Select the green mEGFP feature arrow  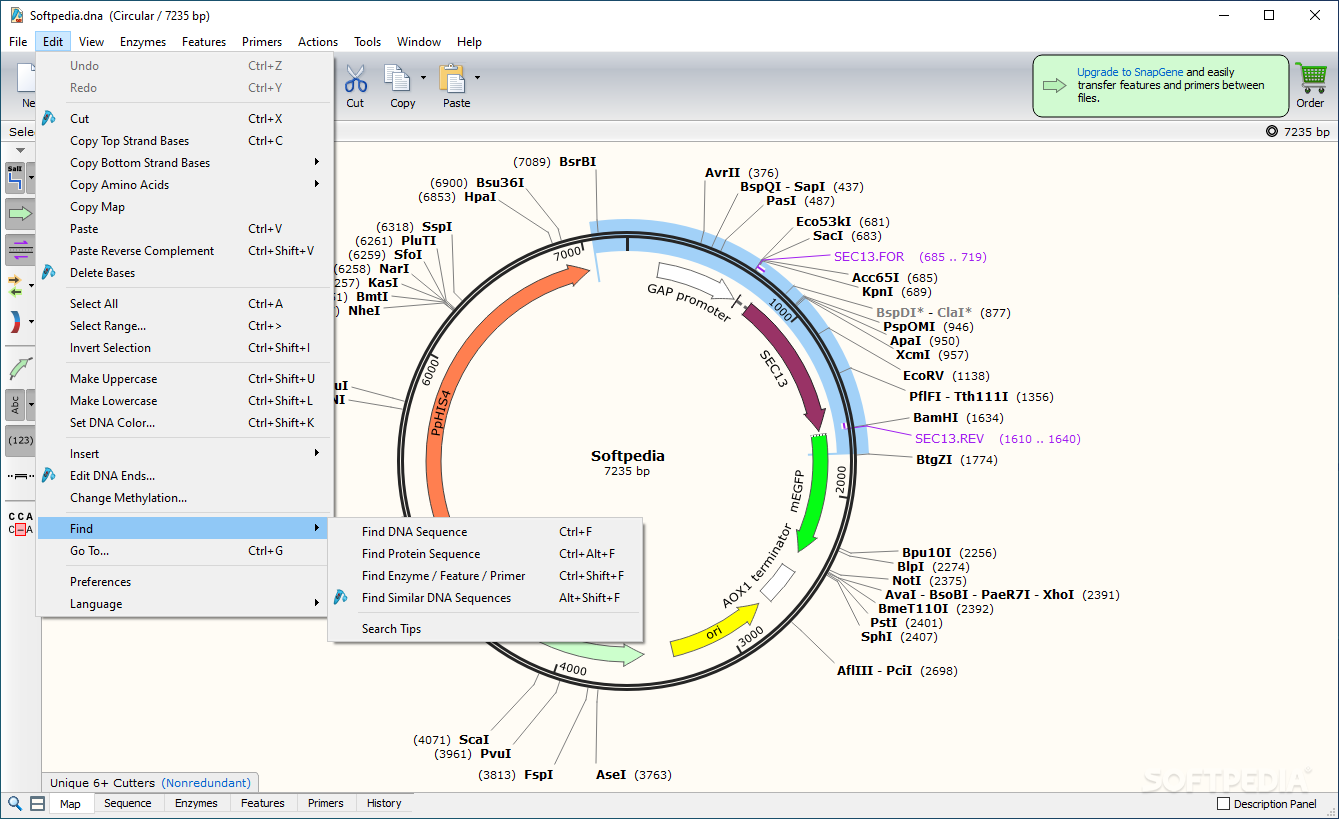pyautogui.click(x=817, y=492)
